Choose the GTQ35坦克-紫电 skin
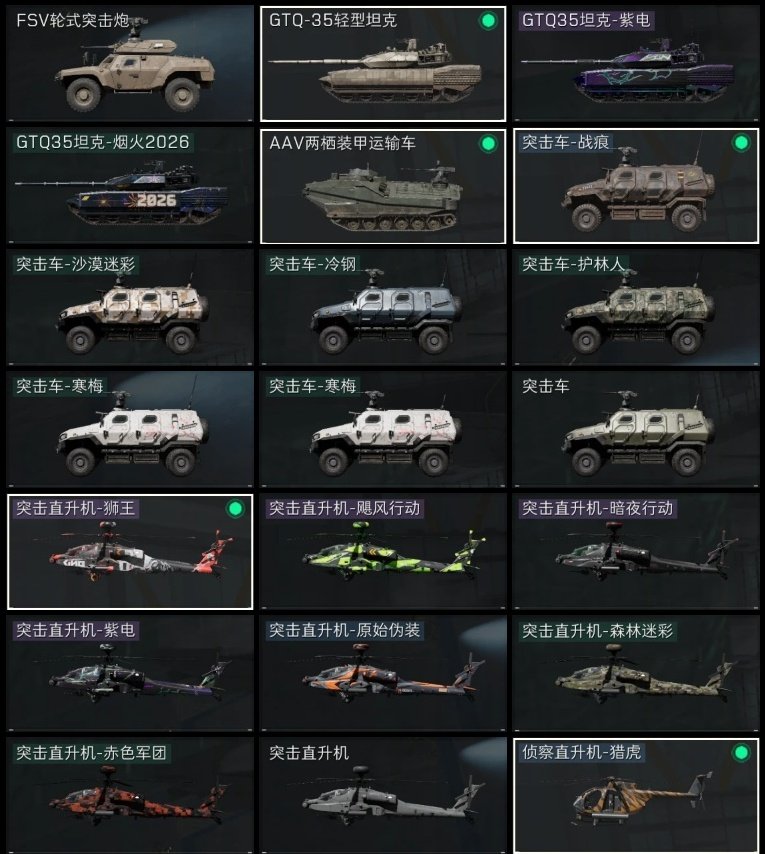Screen dimensions: 765x854 (x=636, y=64)
